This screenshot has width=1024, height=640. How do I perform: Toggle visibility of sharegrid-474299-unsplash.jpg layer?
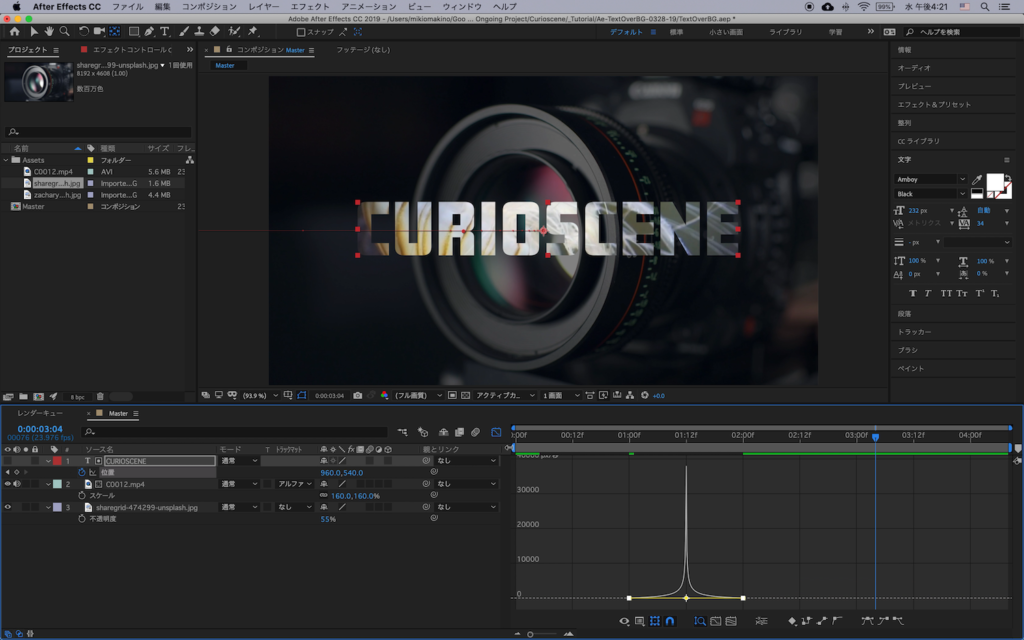coord(8,507)
